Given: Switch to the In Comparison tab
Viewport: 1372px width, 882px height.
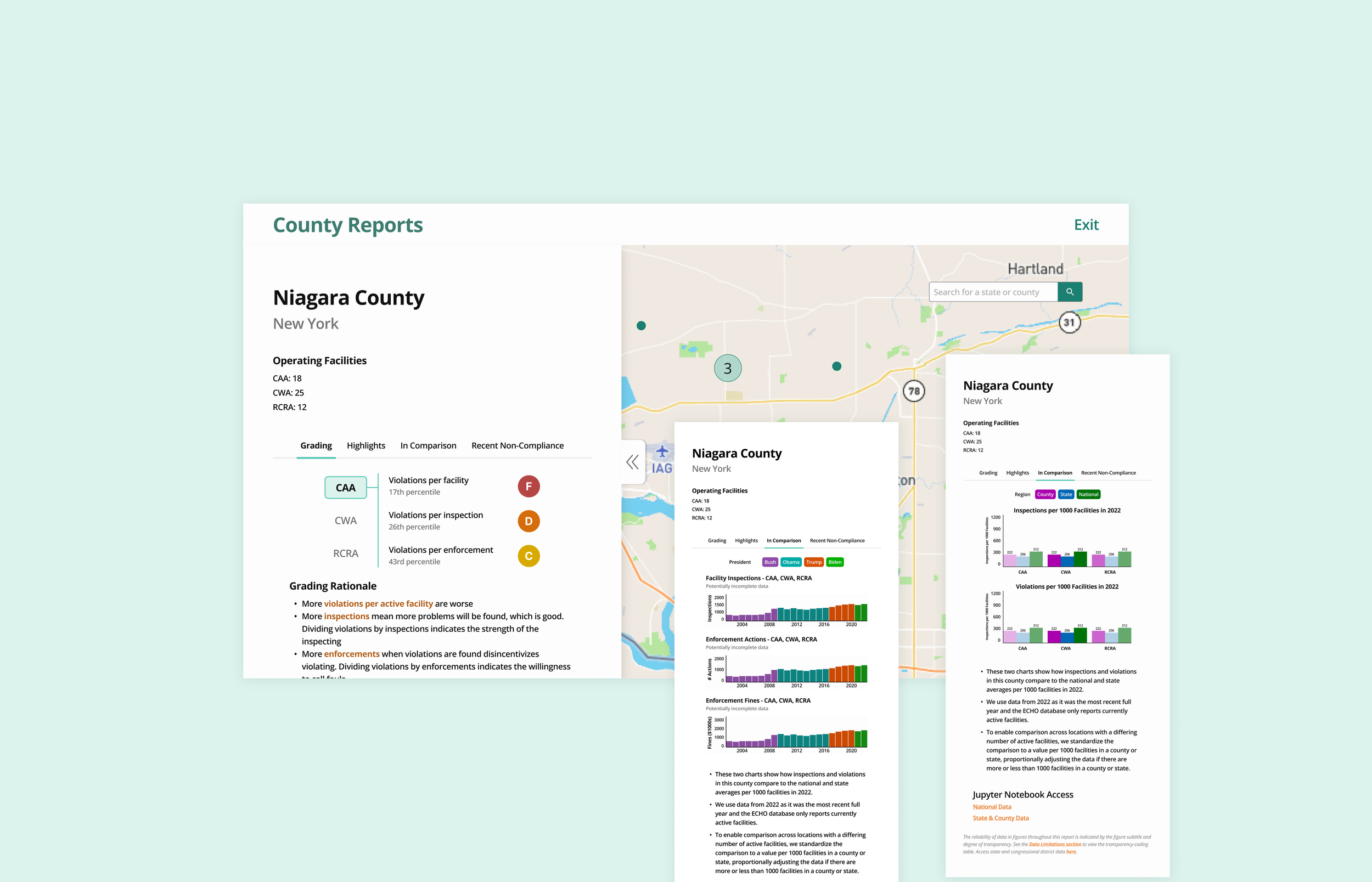Looking at the screenshot, I should tap(428, 445).
